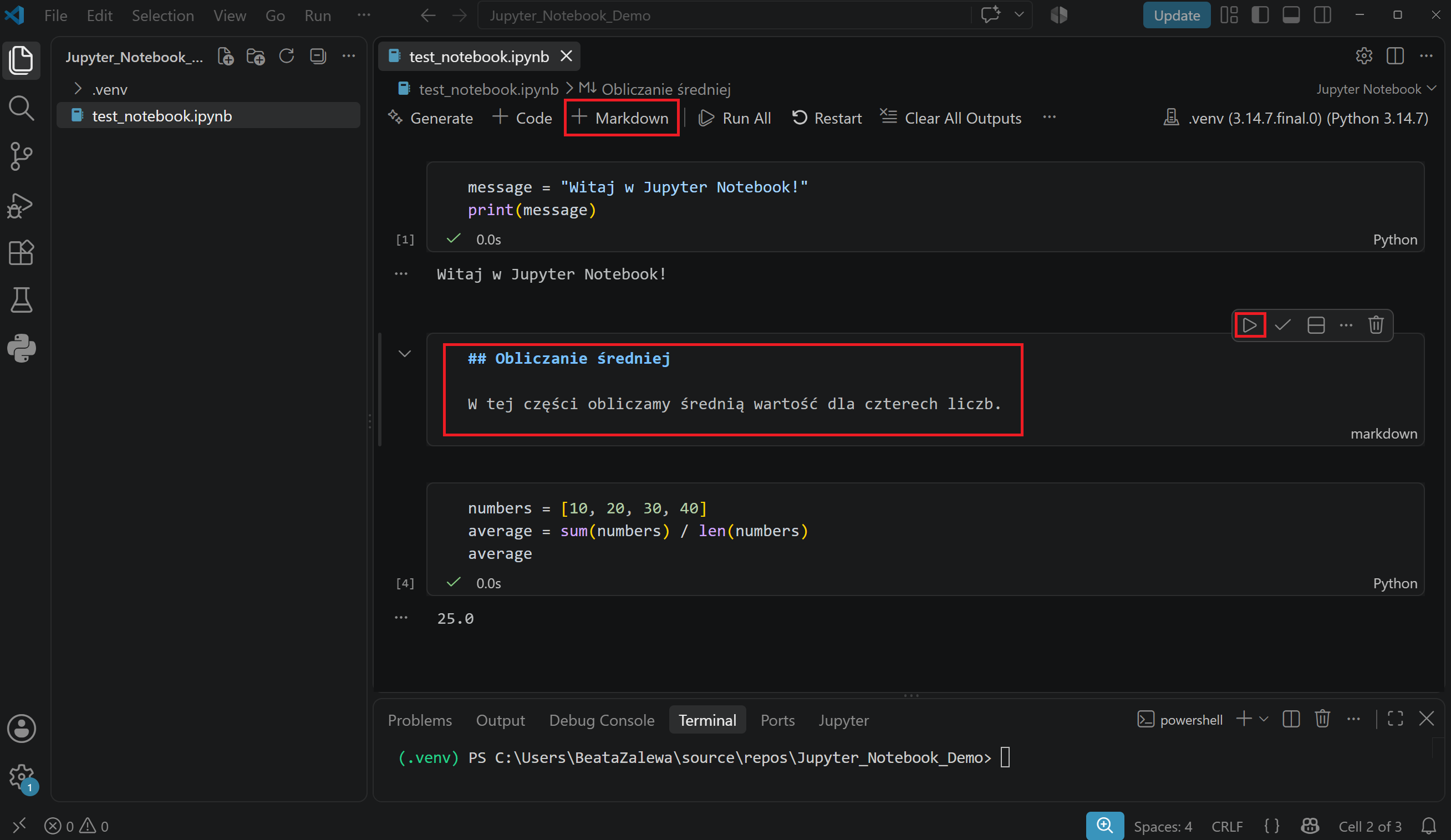Customize layout button in title bar
This screenshot has width=1451, height=840.
click(1229, 15)
